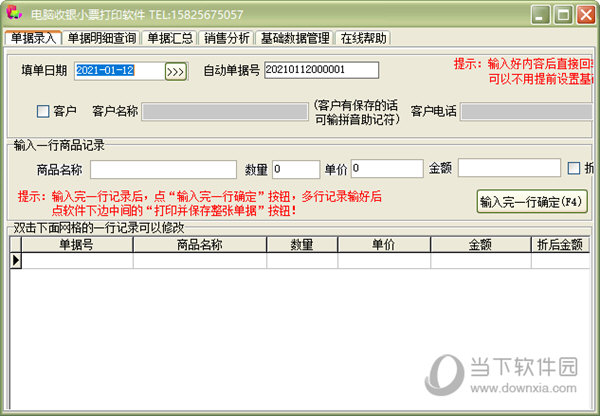Click the 数量 input field

296,169
